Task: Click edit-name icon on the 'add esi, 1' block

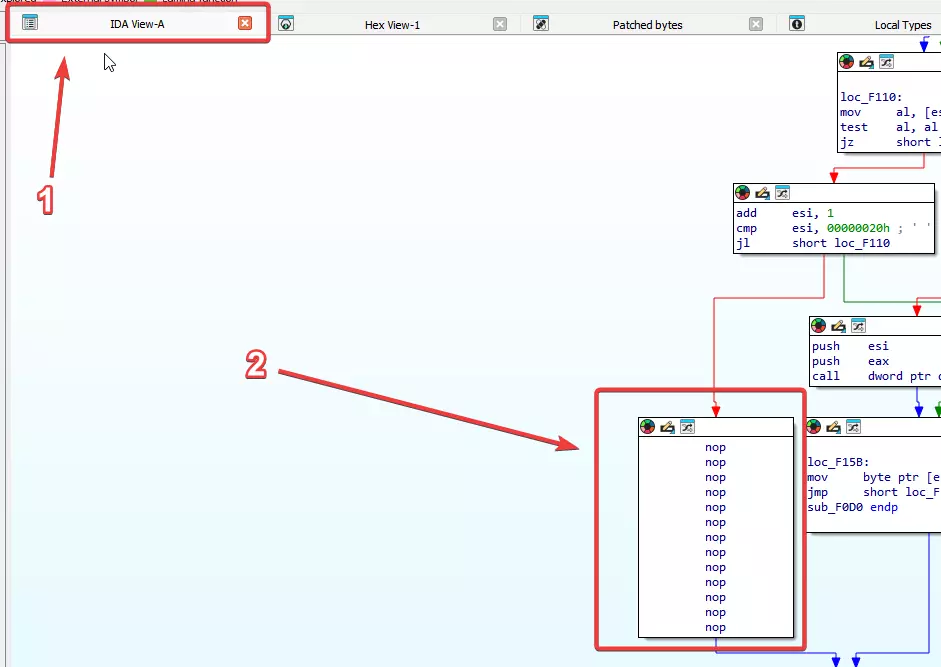Action: coord(762,193)
